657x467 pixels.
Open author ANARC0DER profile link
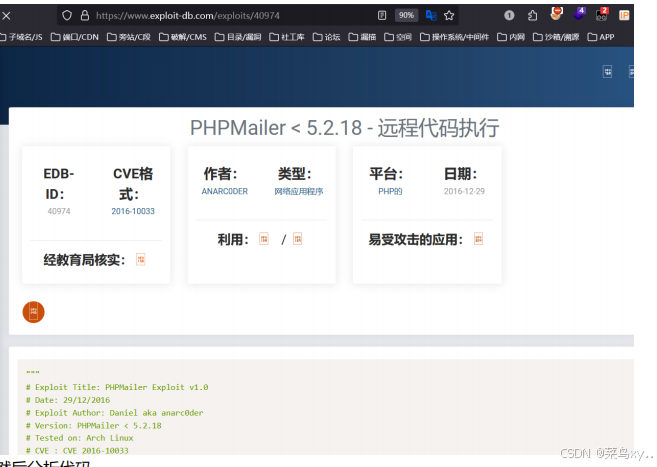[x=225, y=191]
